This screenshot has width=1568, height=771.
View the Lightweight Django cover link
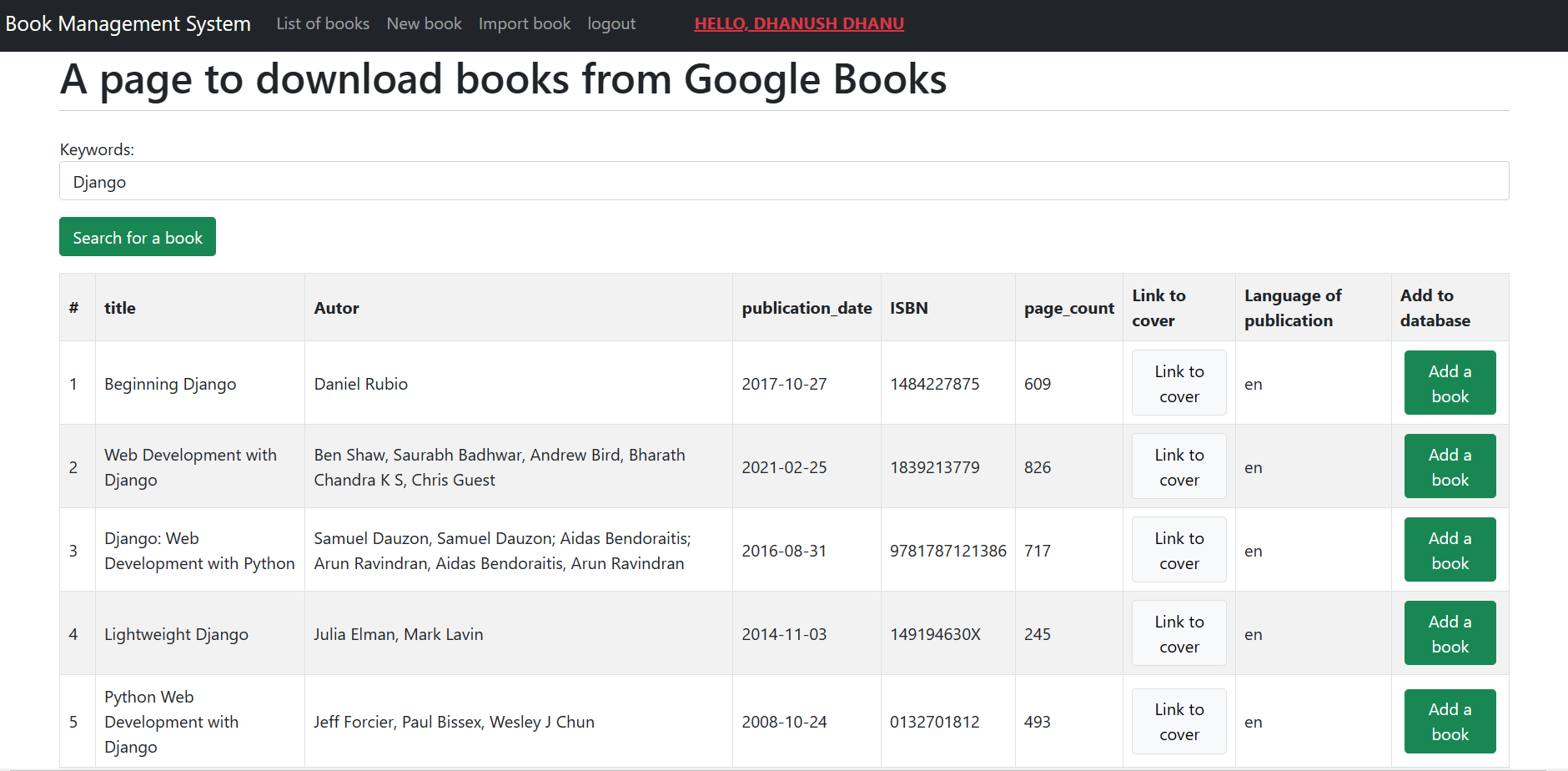[x=1179, y=632]
